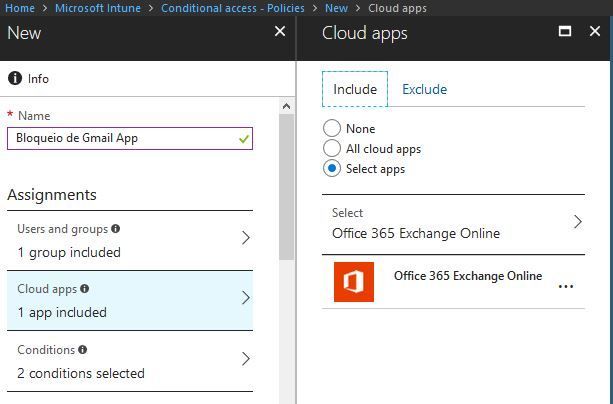Click the info tooltip icon beside Users and groups
The width and height of the screenshot is (613, 404).
116,229
